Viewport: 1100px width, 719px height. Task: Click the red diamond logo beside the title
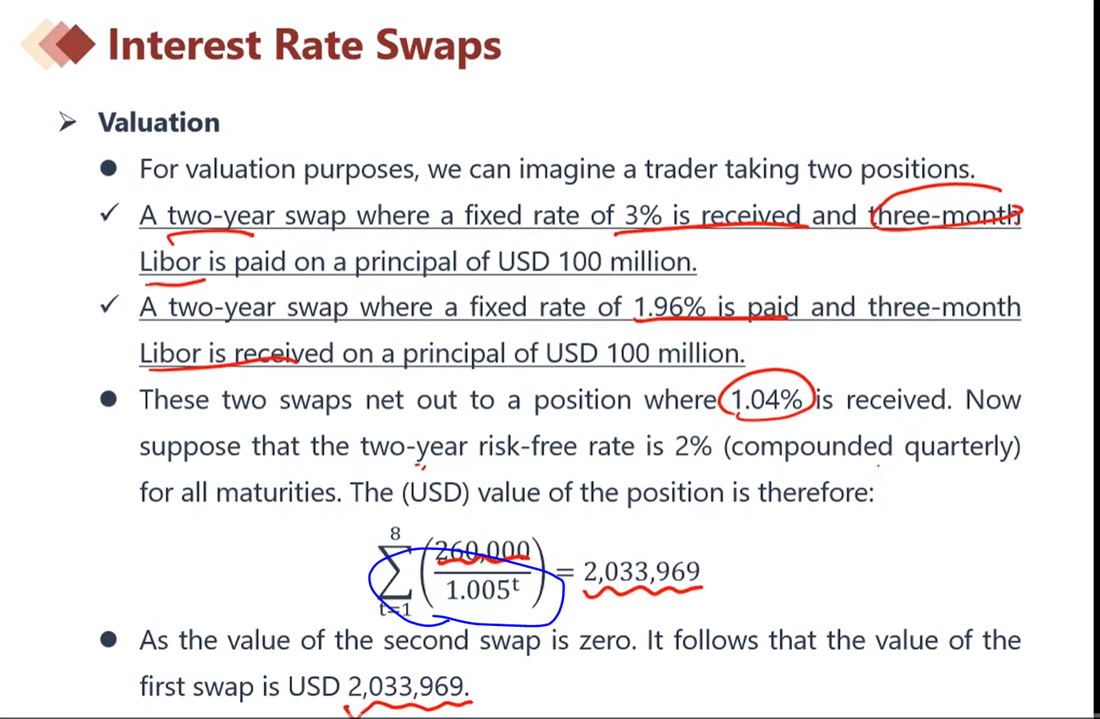point(60,44)
